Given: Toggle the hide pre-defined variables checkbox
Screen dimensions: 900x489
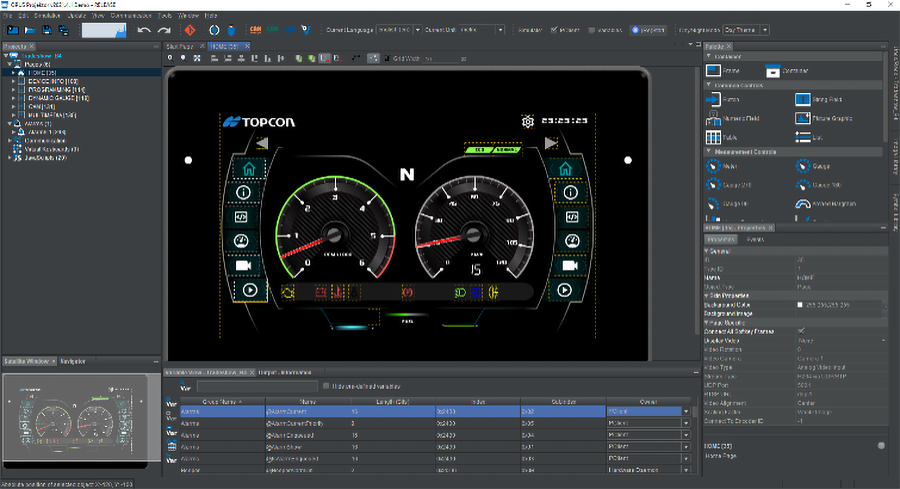Looking at the screenshot, I should tap(326, 386).
